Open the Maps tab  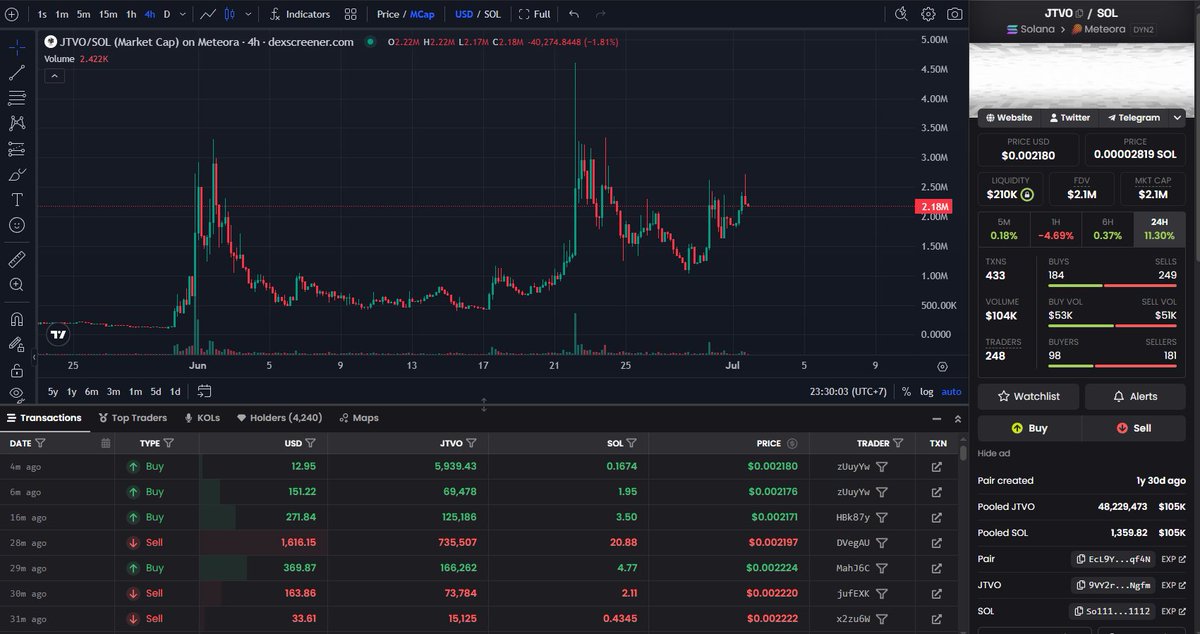click(359, 418)
